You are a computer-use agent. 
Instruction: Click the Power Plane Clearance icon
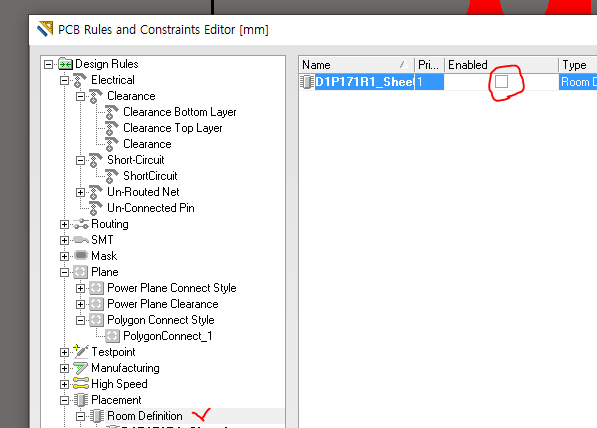point(96,304)
